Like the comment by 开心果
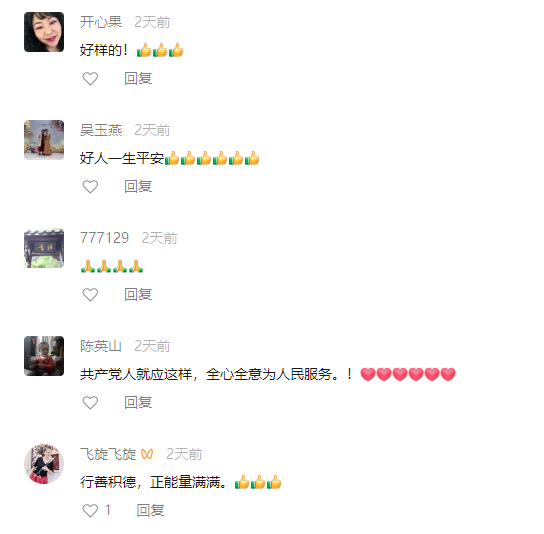This screenshot has width=544, height=534. [90, 79]
